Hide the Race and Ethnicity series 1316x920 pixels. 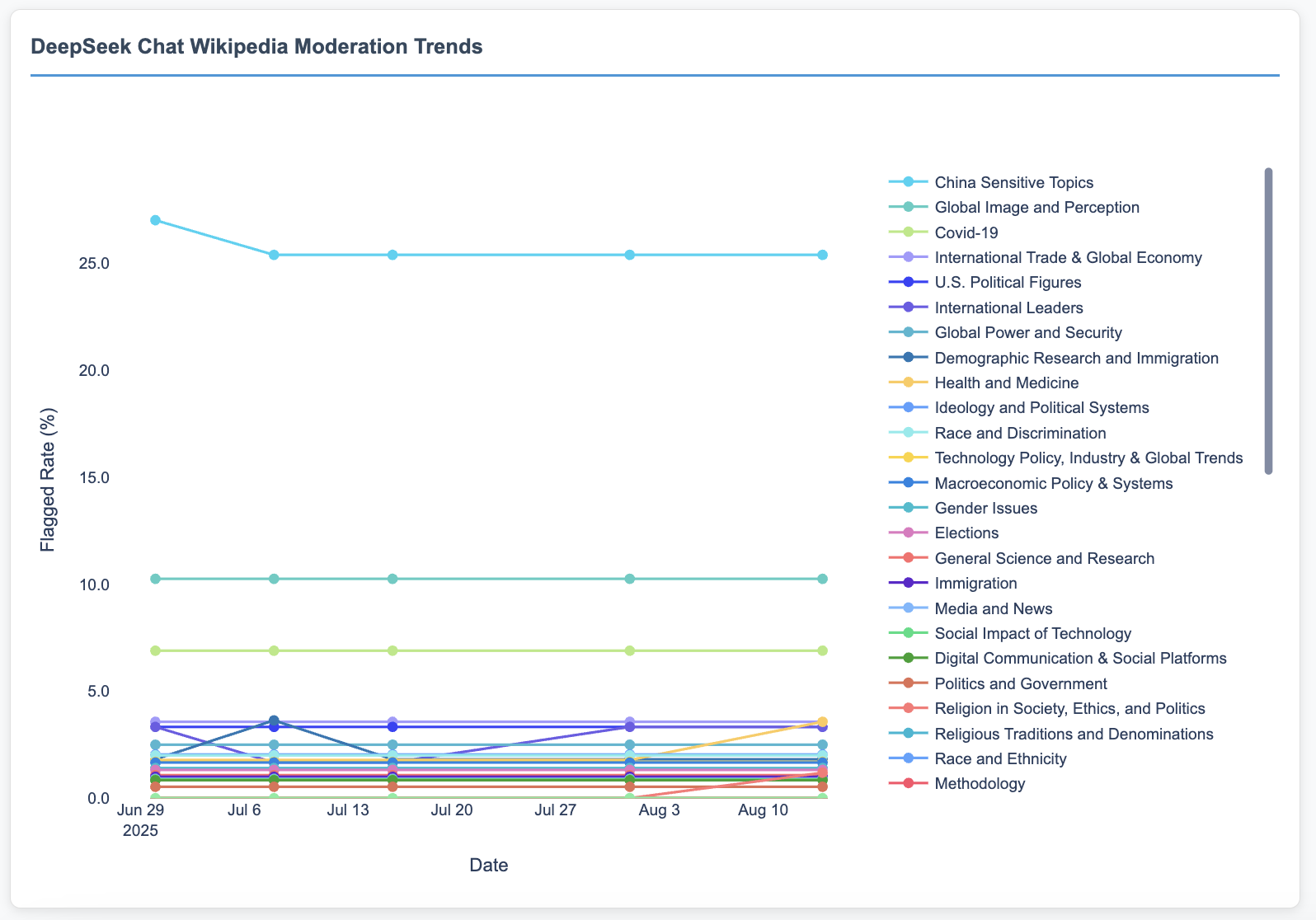pyautogui.click(x=978, y=758)
